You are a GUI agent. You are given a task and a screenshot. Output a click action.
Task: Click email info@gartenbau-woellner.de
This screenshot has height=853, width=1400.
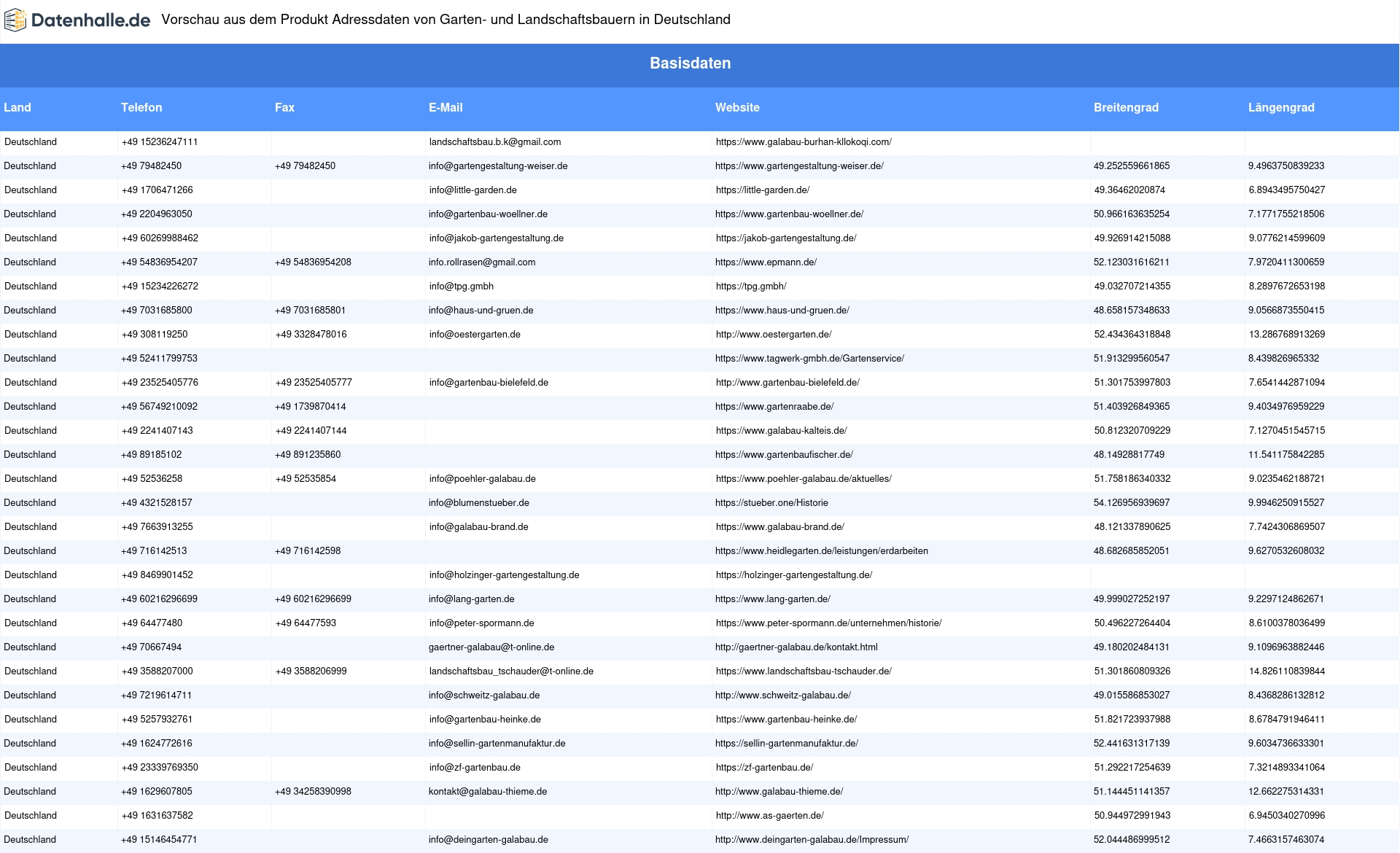pos(488,214)
